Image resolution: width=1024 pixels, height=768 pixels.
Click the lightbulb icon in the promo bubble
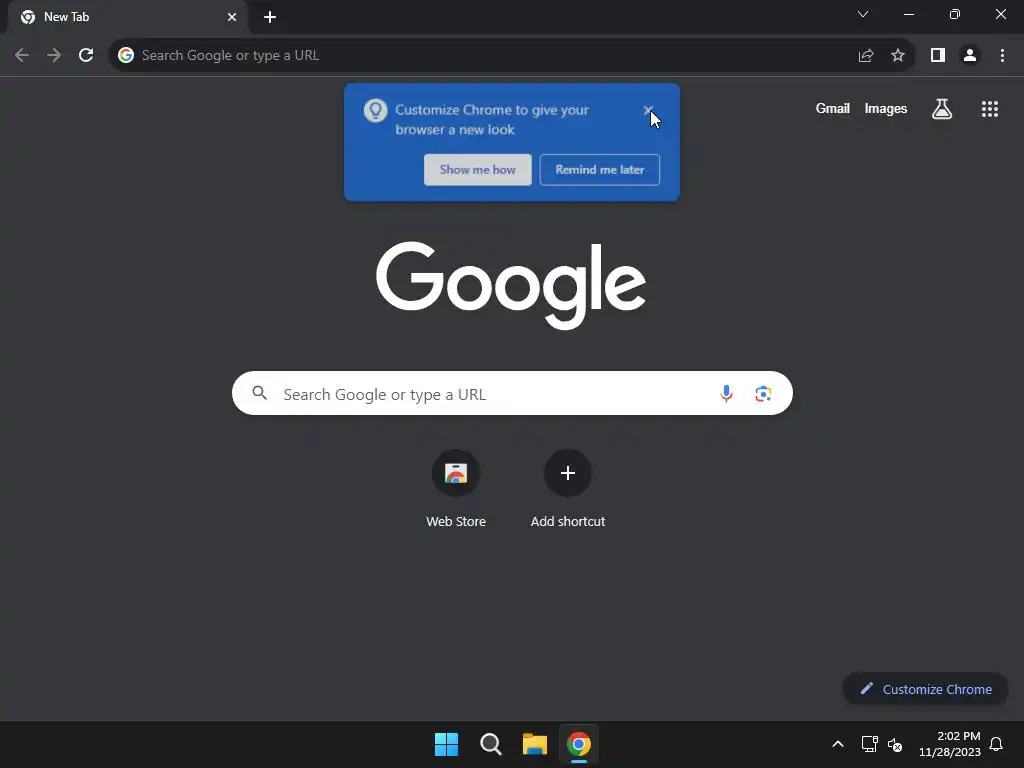coord(376,110)
